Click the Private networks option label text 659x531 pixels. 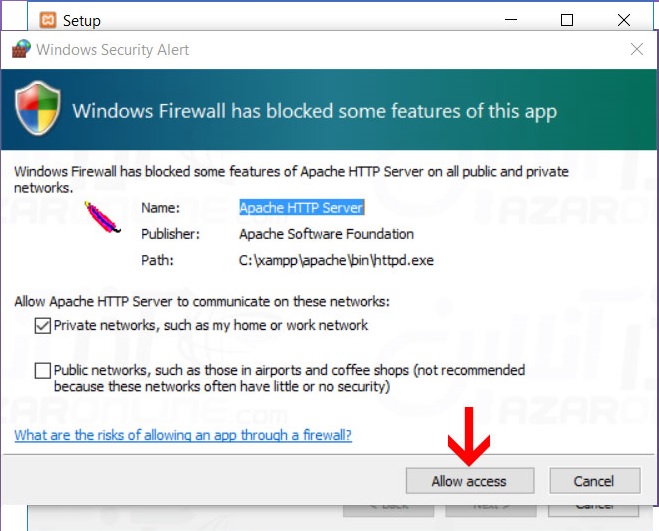[211, 325]
